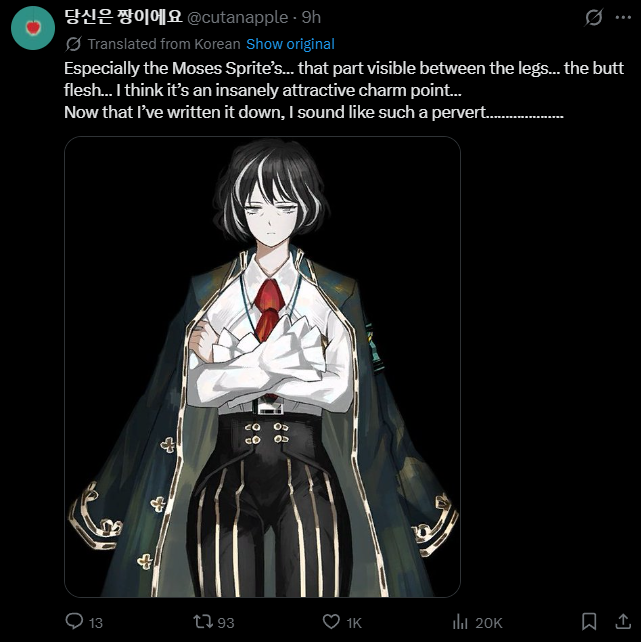Open the attached character illustration image
Viewport: 641px width, 642px height.
tap(262, 367)
